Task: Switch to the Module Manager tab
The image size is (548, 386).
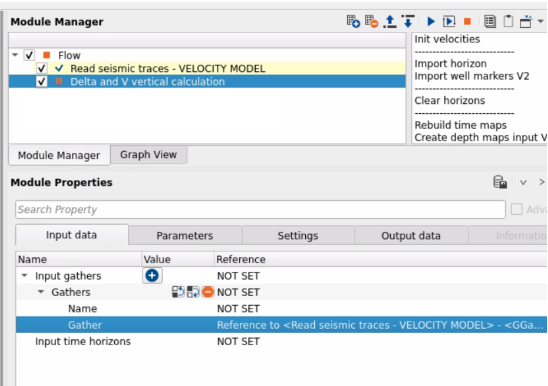Action: [x=59, y=155]
